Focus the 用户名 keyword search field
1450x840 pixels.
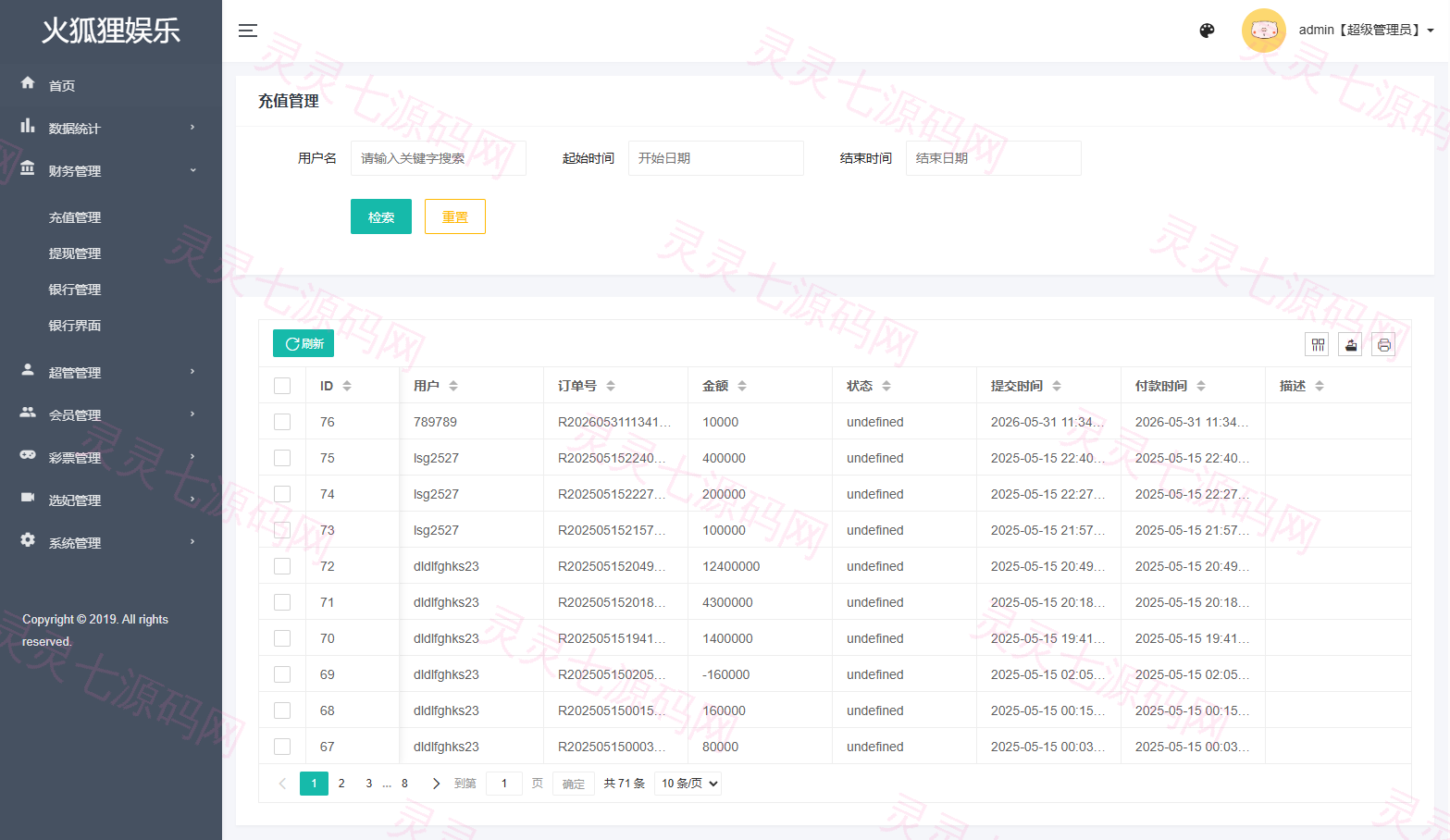tap(439, 158)
